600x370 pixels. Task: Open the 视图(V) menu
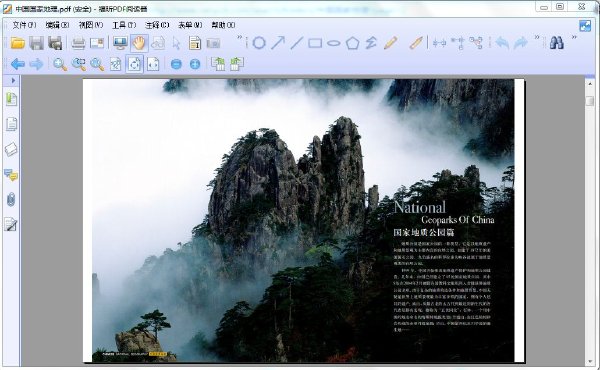click(x=91, y=25)
